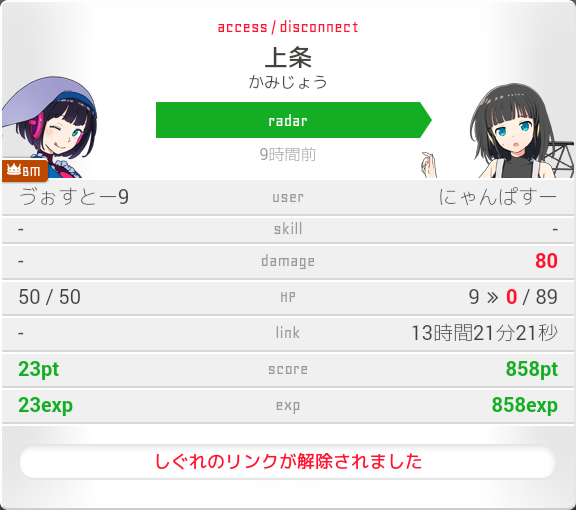Screen dimensions: 576x510
Task: Open station name 上条
Action: (x=288, y=58)
